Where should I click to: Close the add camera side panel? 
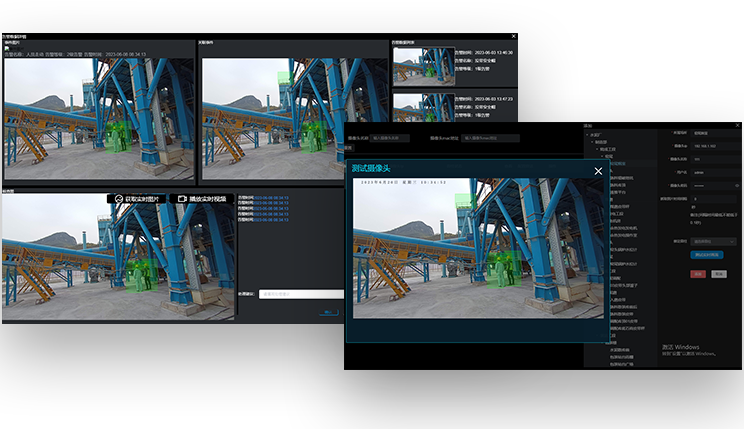tap(737, 125)
